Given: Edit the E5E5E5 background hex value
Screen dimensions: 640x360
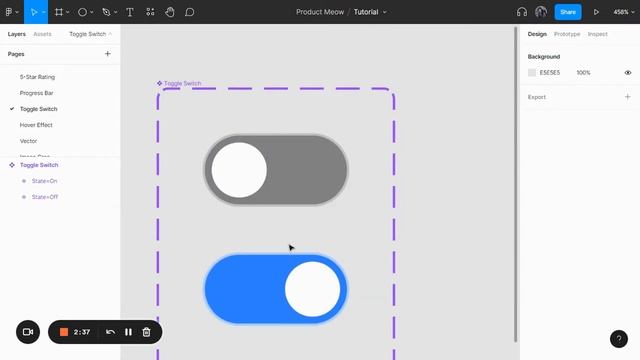Looking at the screenshot, I should 550,73.
